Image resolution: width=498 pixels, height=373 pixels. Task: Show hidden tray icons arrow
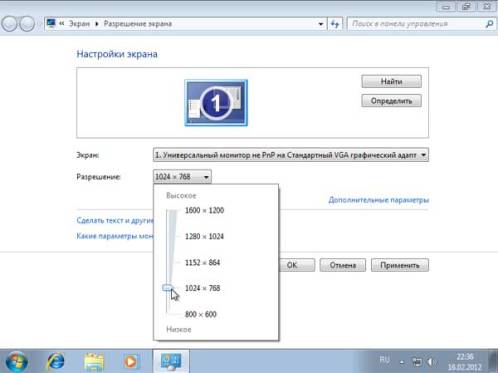[x=402, y=362]
